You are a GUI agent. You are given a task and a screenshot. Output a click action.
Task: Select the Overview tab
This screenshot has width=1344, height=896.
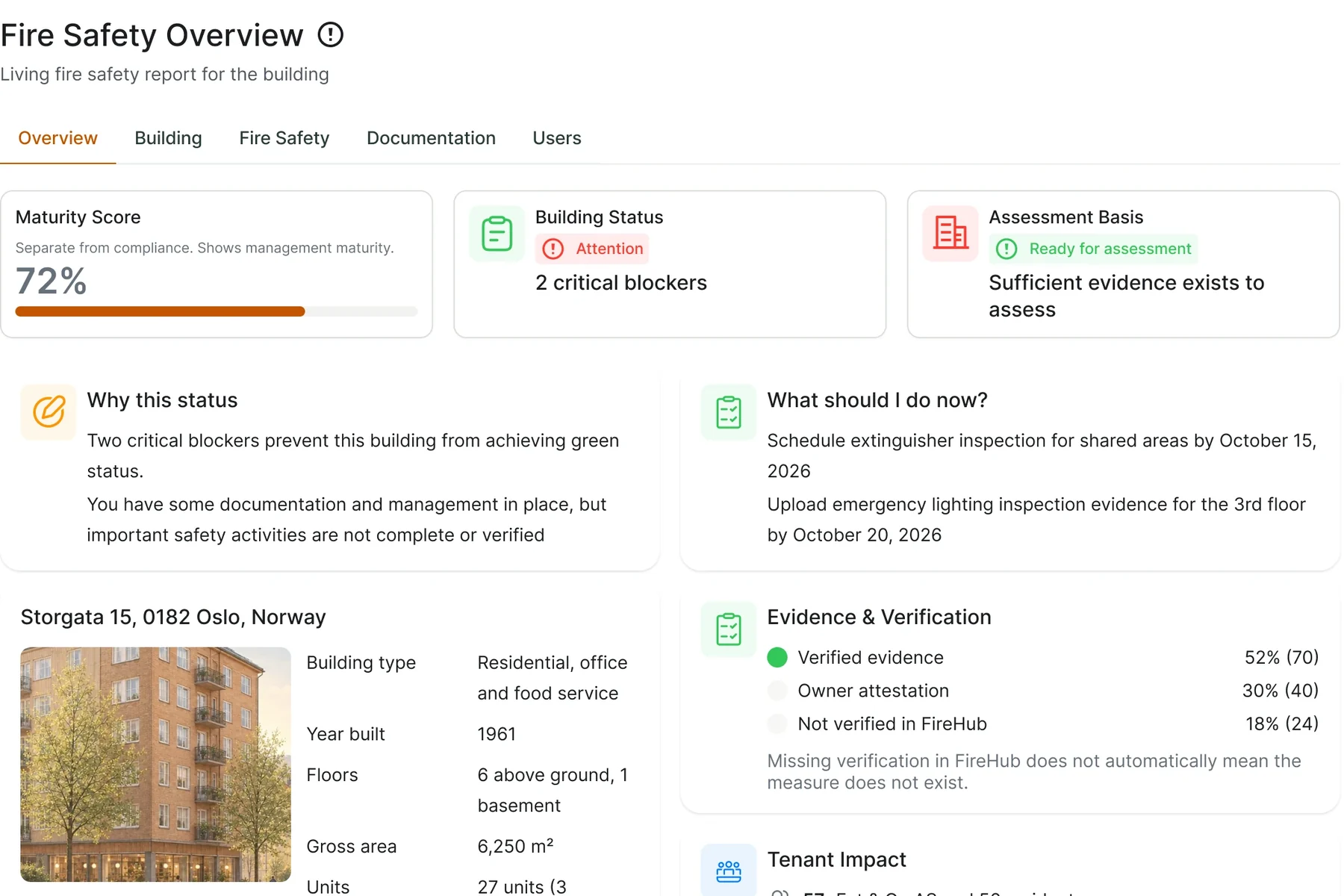click(57, 138)
